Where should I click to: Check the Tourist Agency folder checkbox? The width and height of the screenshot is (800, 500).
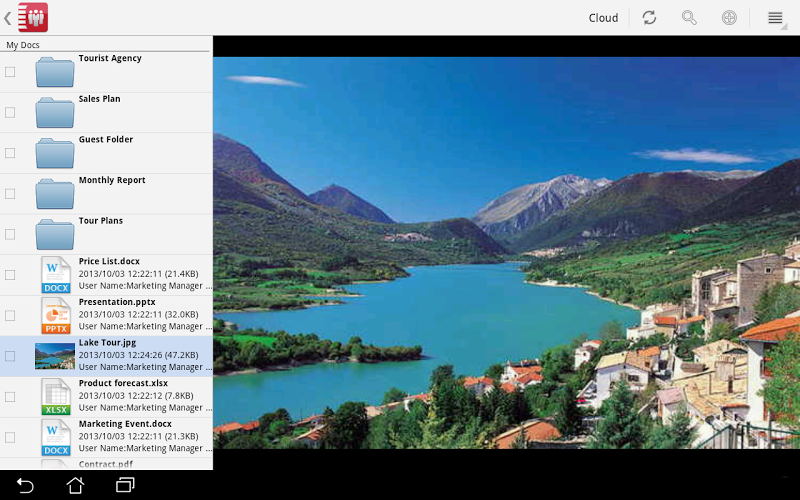coord(10,72)
